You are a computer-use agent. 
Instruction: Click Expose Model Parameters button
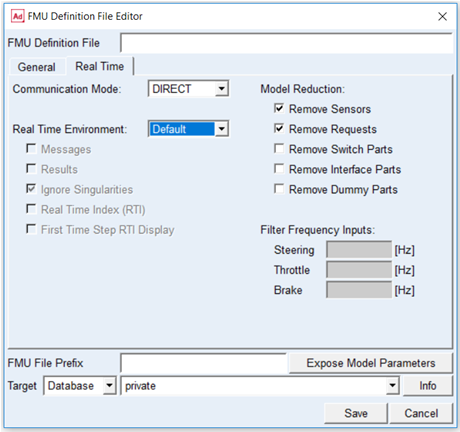coord(371,363)
